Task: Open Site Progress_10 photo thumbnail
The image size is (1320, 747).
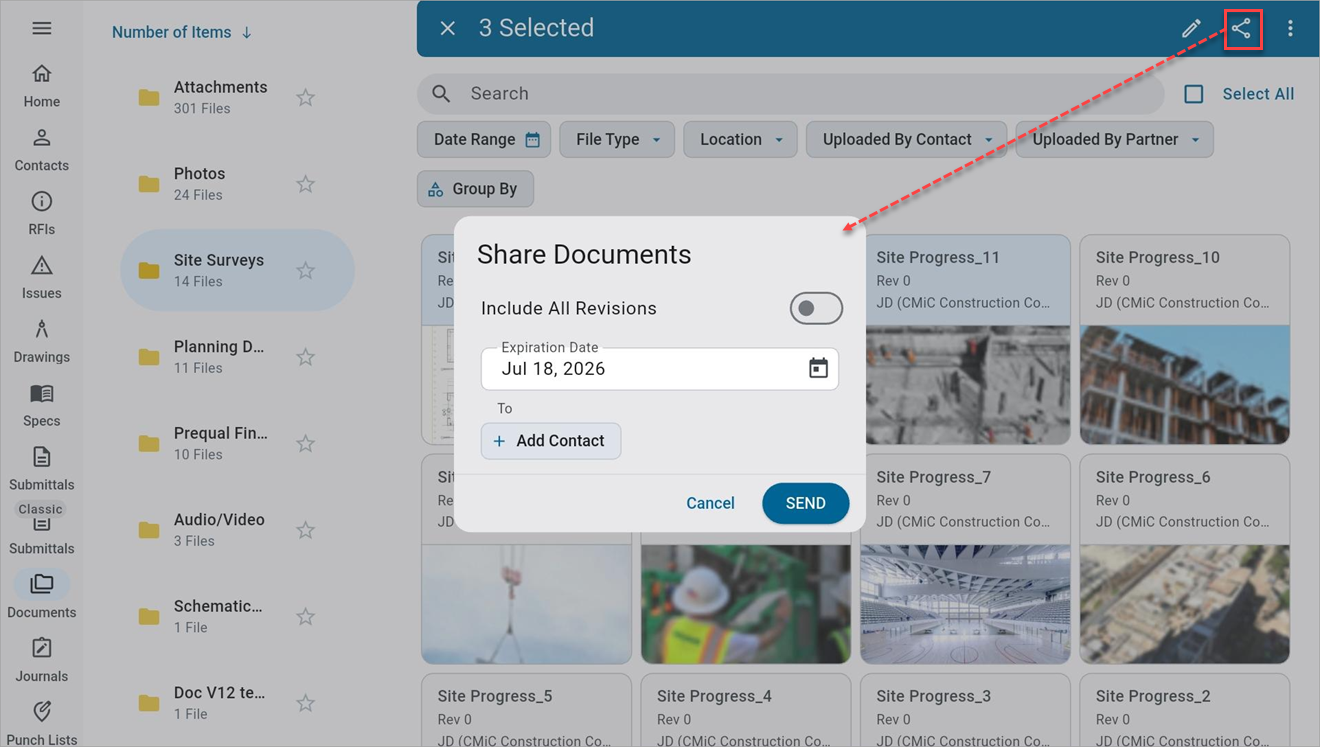Action: point(1184,384)
